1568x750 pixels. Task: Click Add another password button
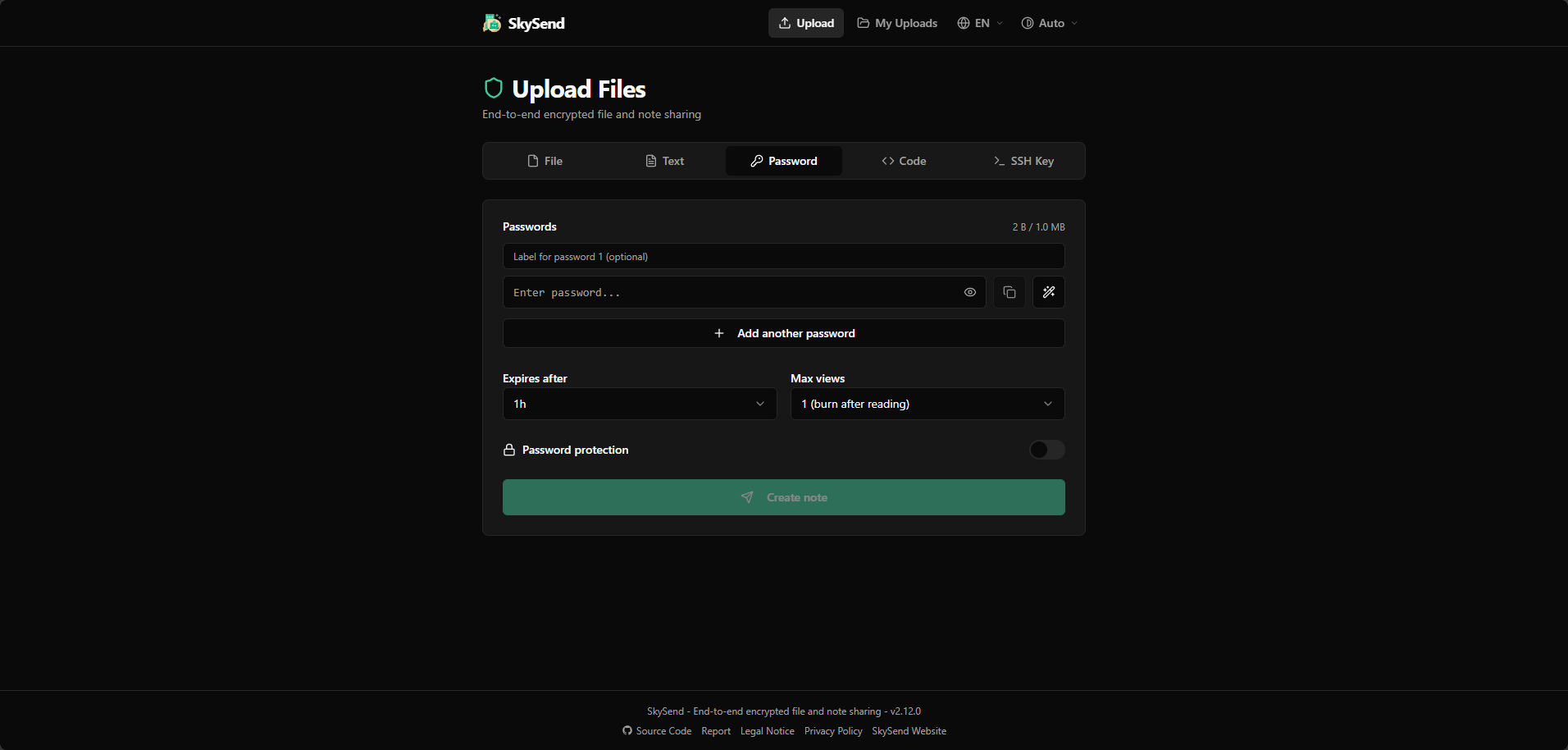click(784, 333)
